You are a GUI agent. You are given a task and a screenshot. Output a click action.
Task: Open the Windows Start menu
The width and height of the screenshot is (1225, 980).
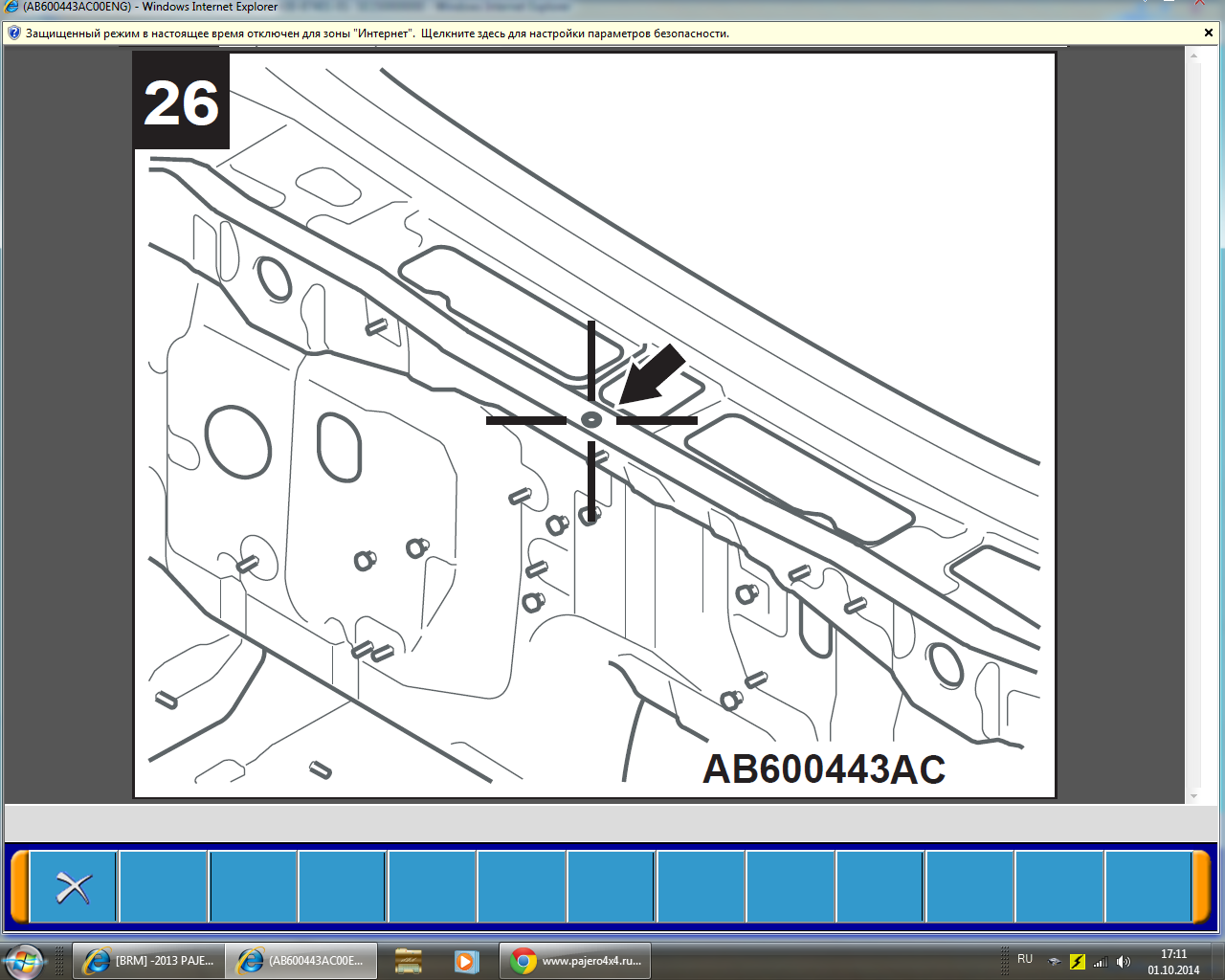coord(24,961)
